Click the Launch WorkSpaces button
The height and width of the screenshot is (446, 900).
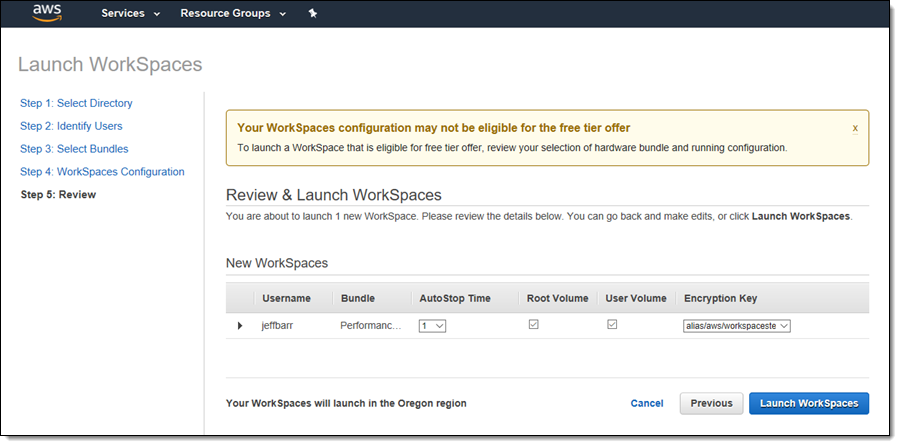809,403
